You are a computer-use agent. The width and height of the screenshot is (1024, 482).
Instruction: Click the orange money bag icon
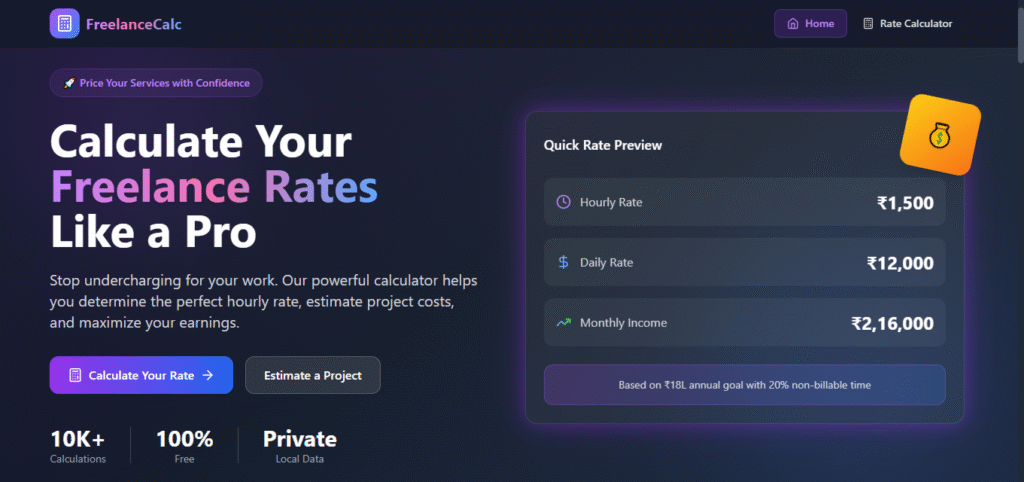click(940, 135)
